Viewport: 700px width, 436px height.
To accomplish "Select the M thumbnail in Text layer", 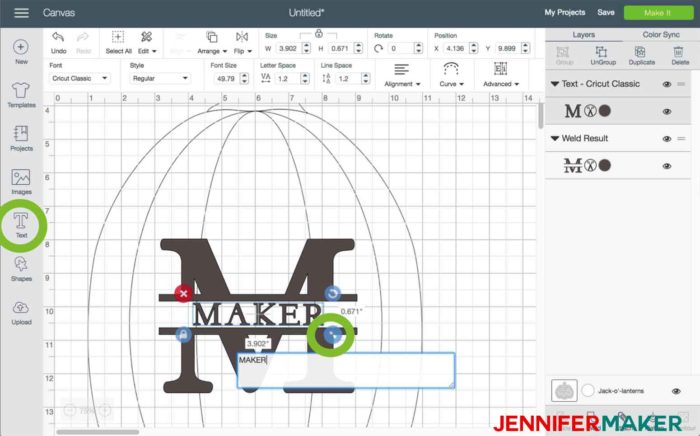I will click(x=573, y=111).
